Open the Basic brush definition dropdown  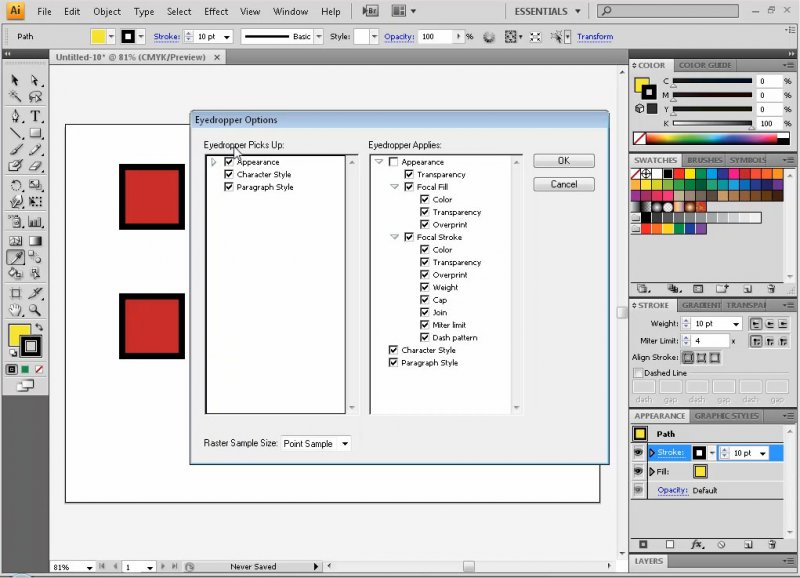(319, 37)
